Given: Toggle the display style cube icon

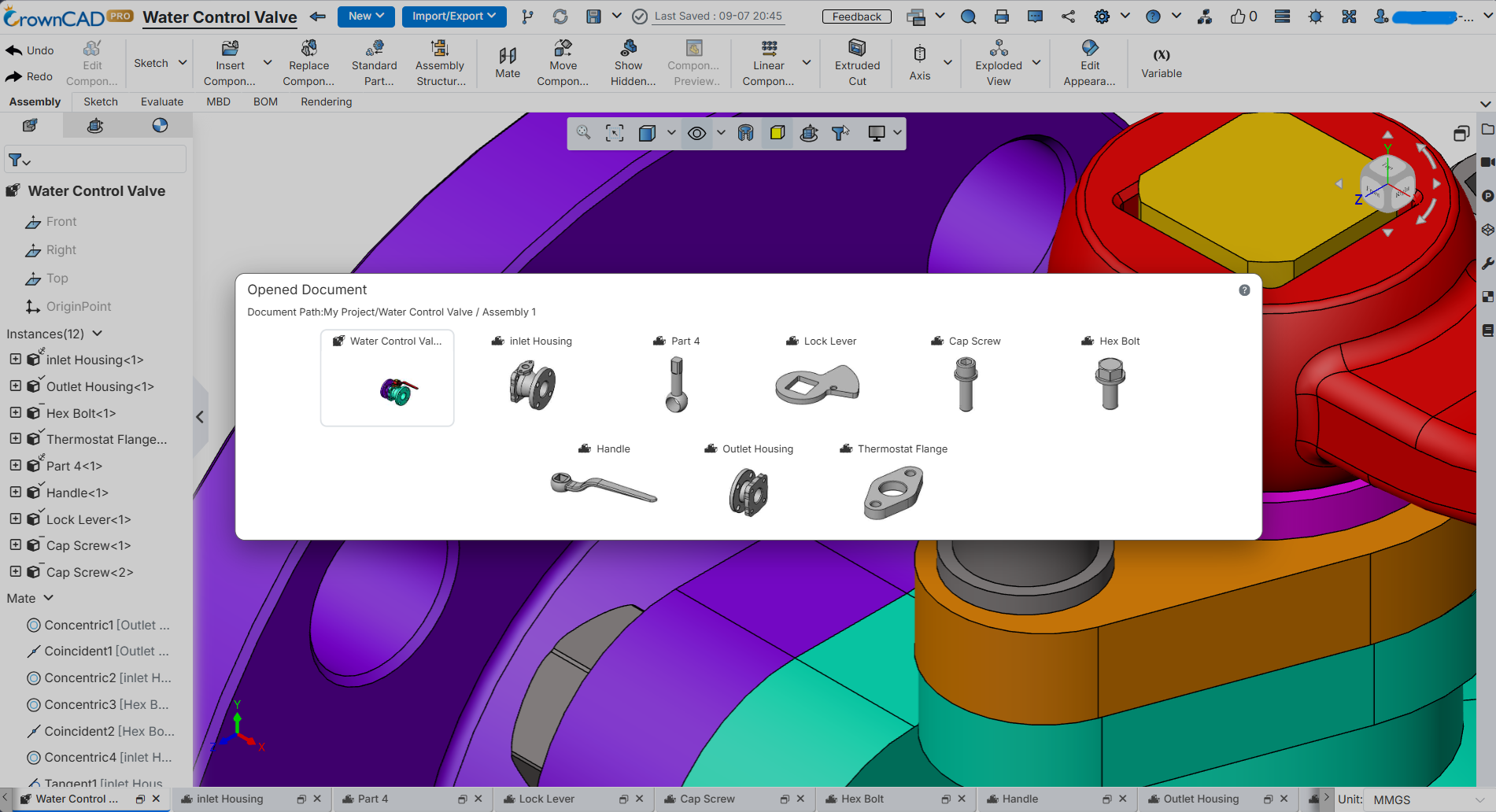Looking at the screenshot, I should pyautogui.click(x=647, y=133).
